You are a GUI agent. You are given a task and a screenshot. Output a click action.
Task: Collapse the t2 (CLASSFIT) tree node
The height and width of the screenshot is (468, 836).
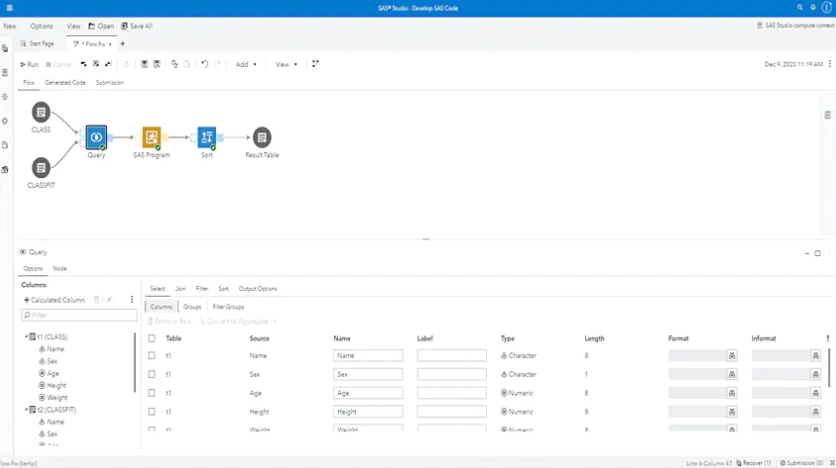pyautogui.click(x=26, y=409)
